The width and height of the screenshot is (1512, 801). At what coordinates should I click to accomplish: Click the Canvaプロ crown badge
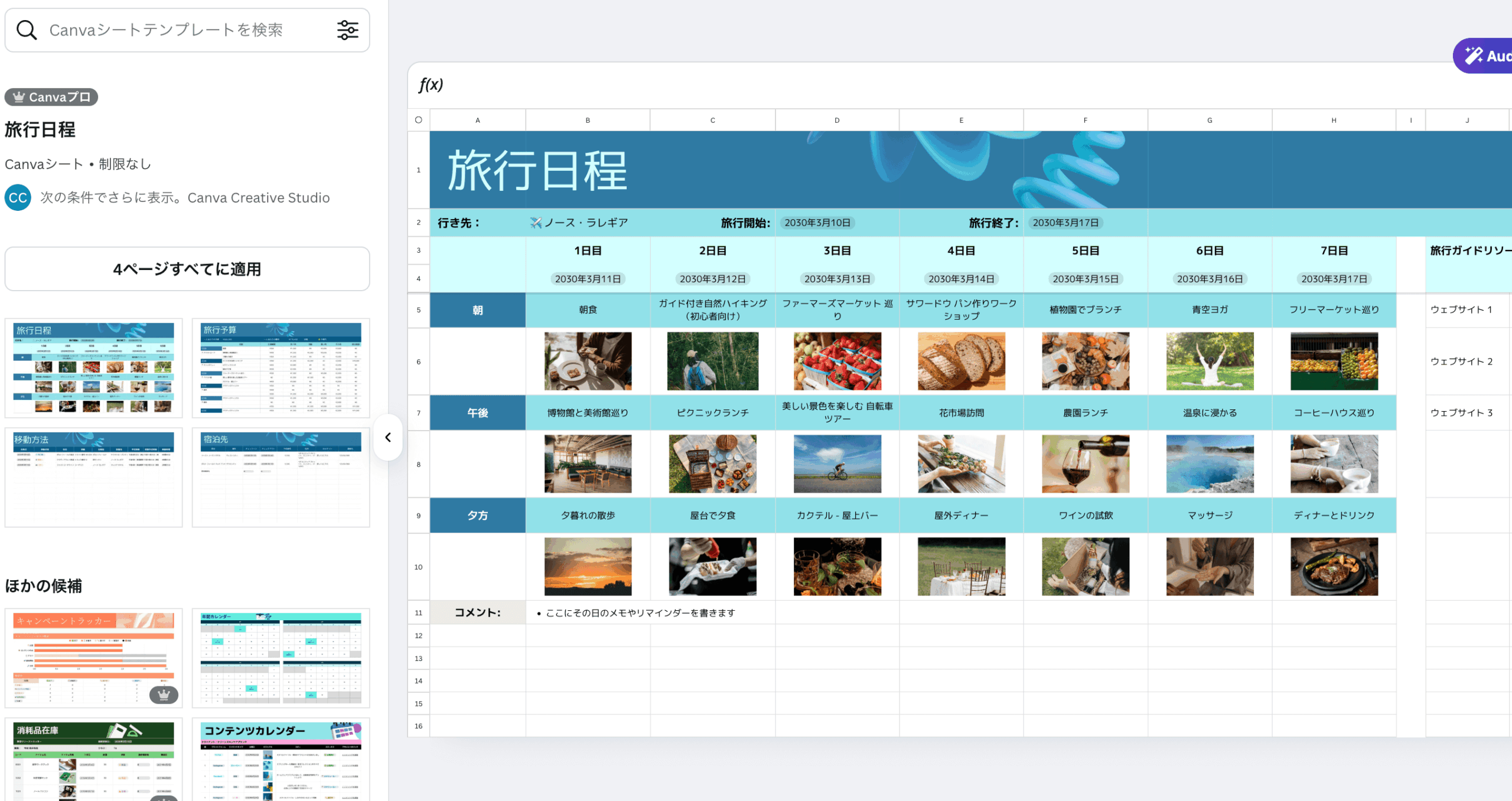coord(51,97)
